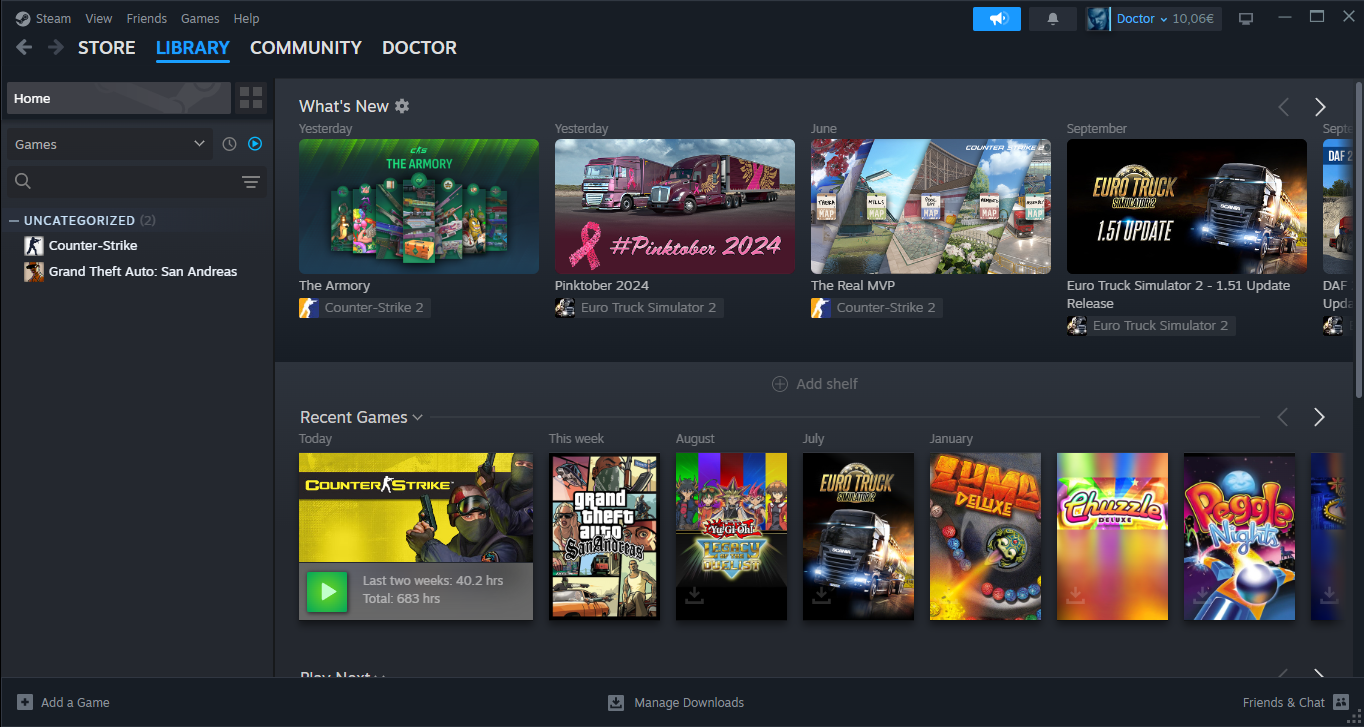The width and height of the screenshot is (1364, 727).
Task: Open the Games filter dropdown
Action: click(109, 144)
